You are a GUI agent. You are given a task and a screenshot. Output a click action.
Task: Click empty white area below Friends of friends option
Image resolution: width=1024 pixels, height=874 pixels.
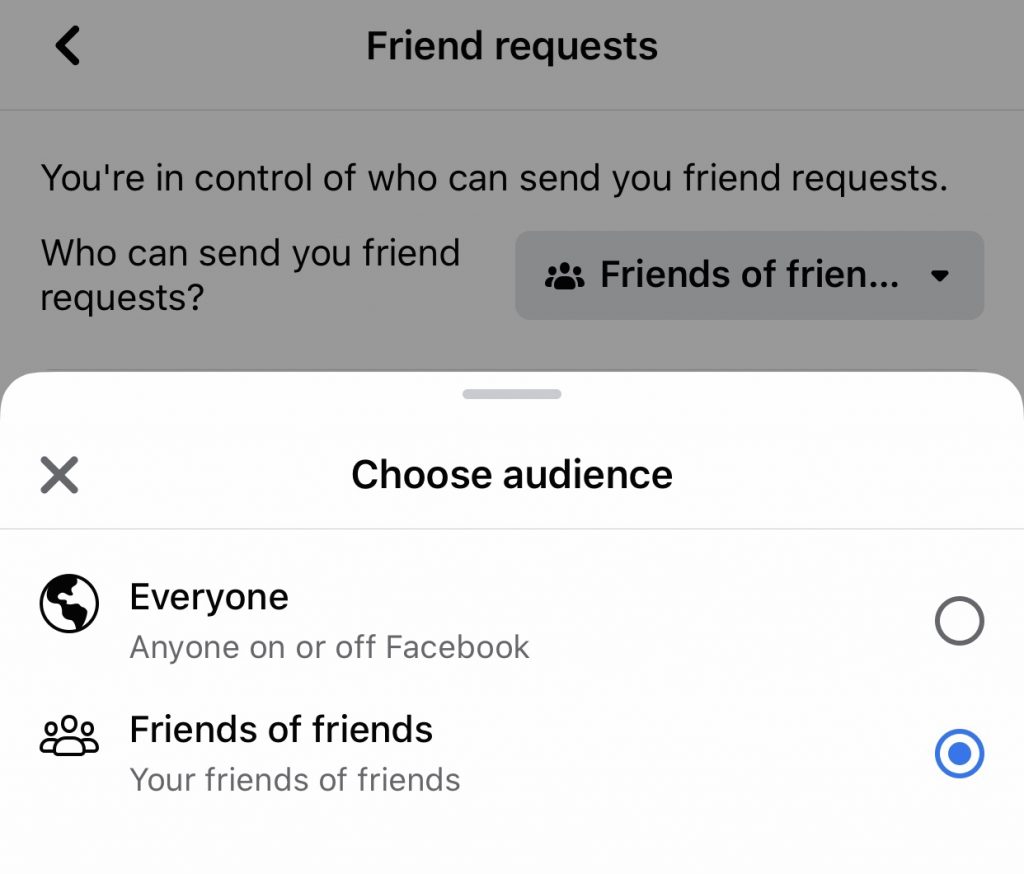pos(512,840)
